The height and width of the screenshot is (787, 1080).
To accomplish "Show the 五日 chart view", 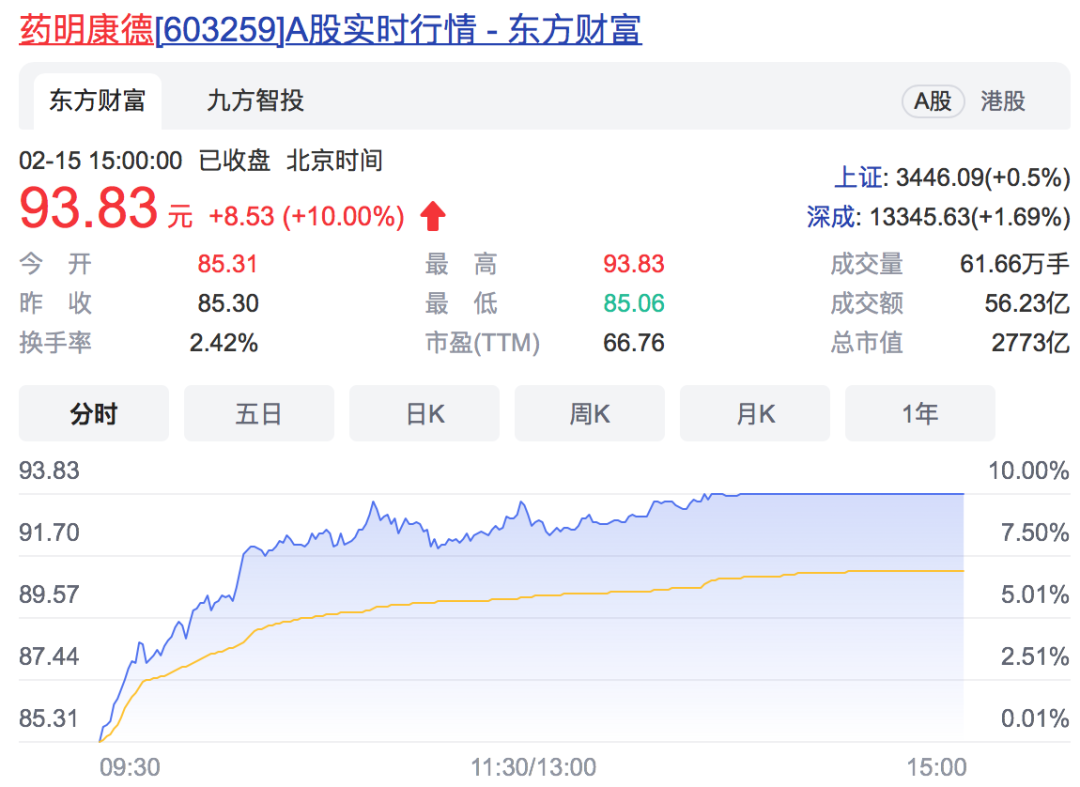I will coord(259,413).
